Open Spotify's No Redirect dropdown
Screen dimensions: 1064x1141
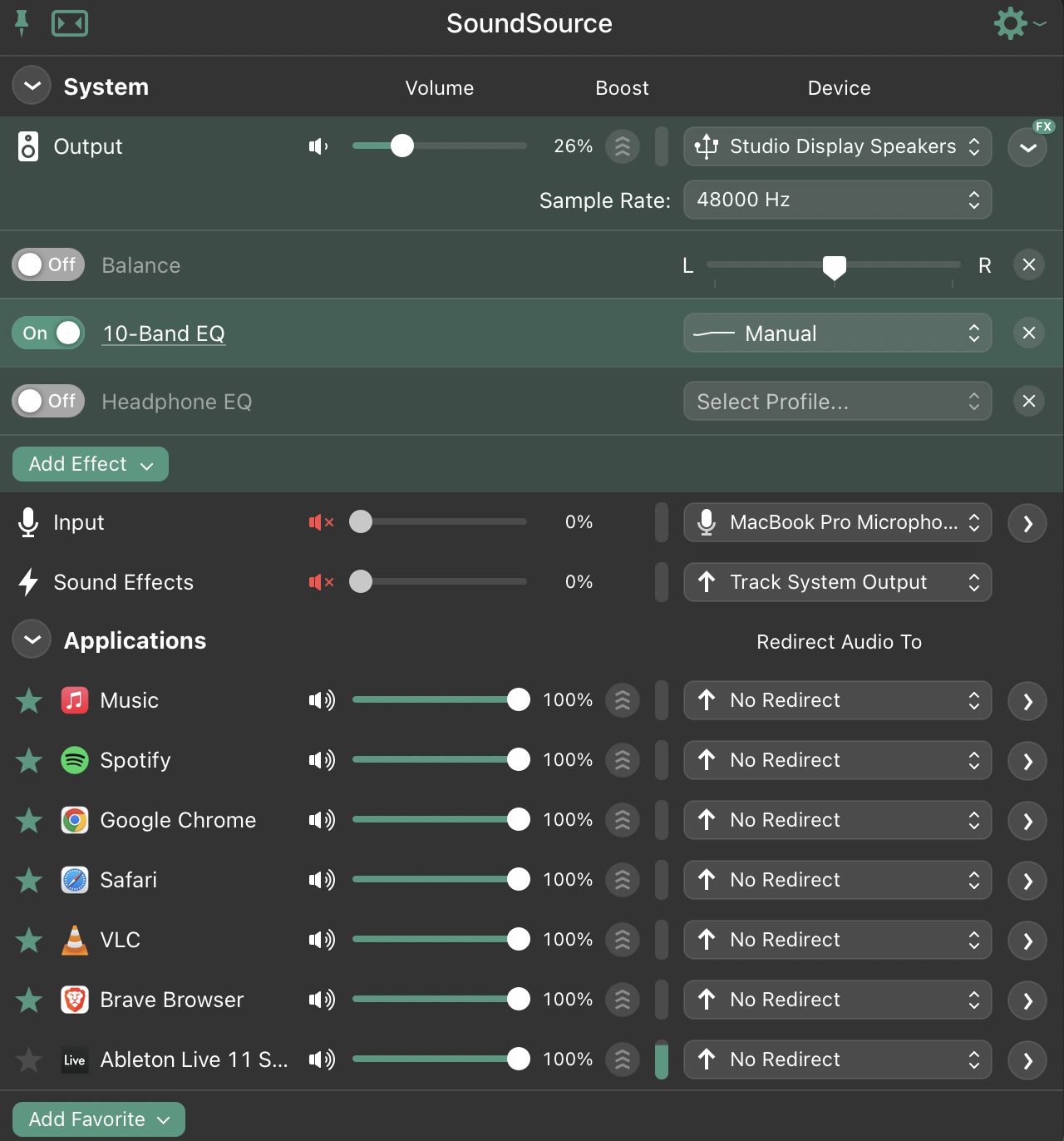pyautogui.click(x=838, y=760)
